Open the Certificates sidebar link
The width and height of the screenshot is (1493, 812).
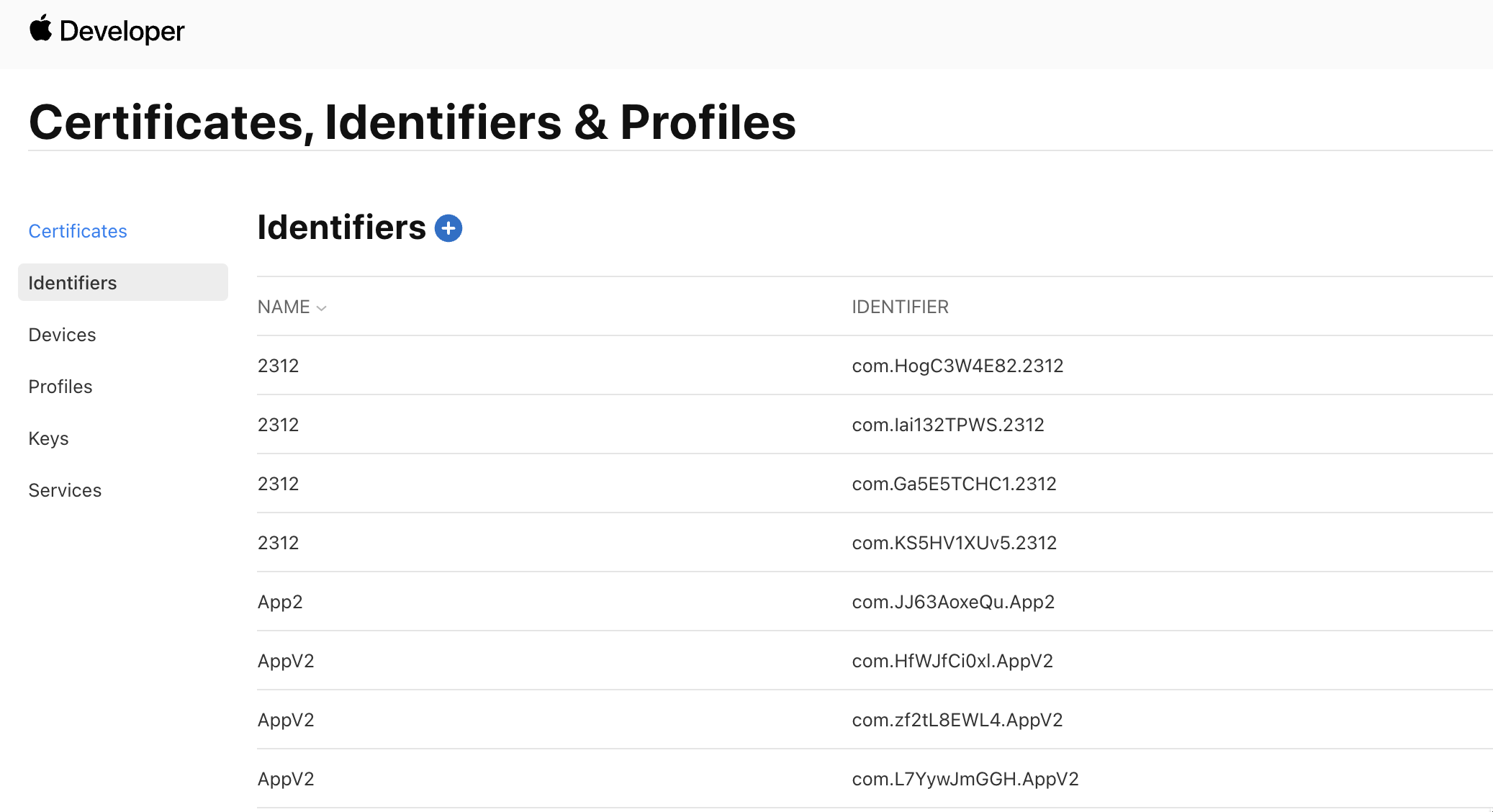pos(78,231)
